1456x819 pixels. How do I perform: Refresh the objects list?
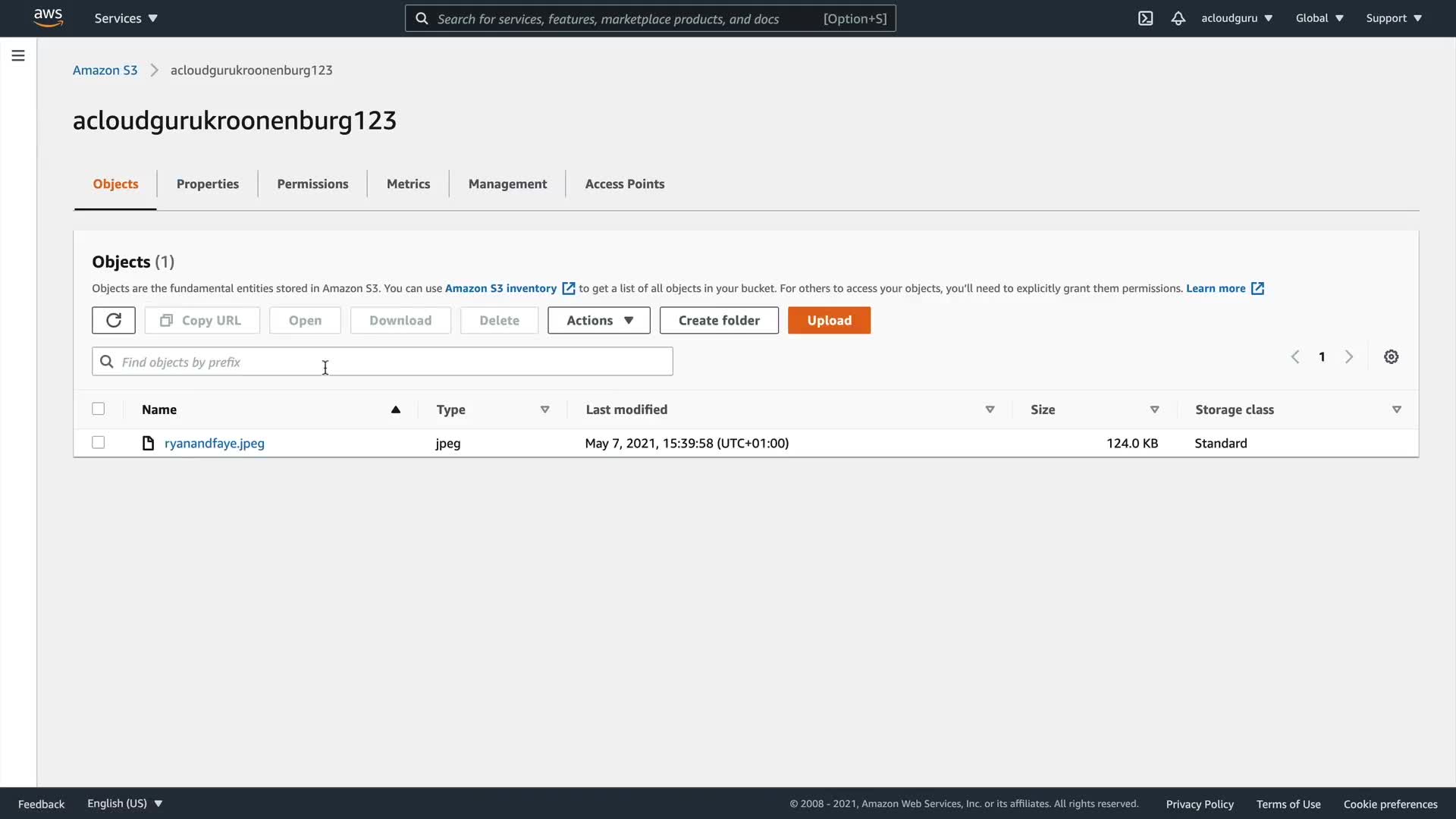(x=114, y=320)
